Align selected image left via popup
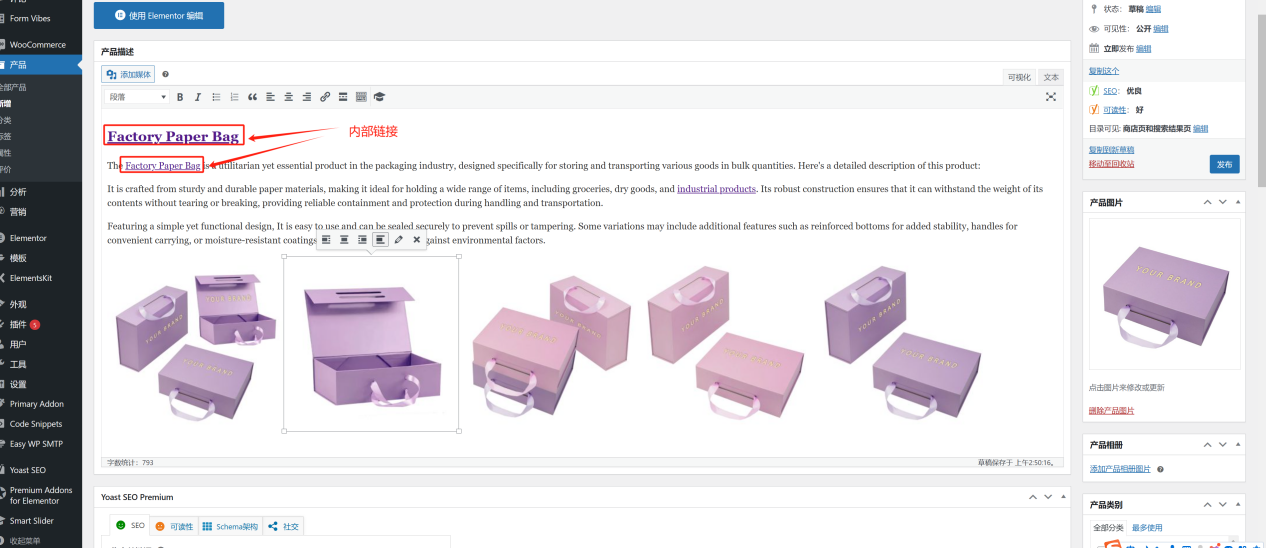1266x548 pixels. [x=326, y=240]
